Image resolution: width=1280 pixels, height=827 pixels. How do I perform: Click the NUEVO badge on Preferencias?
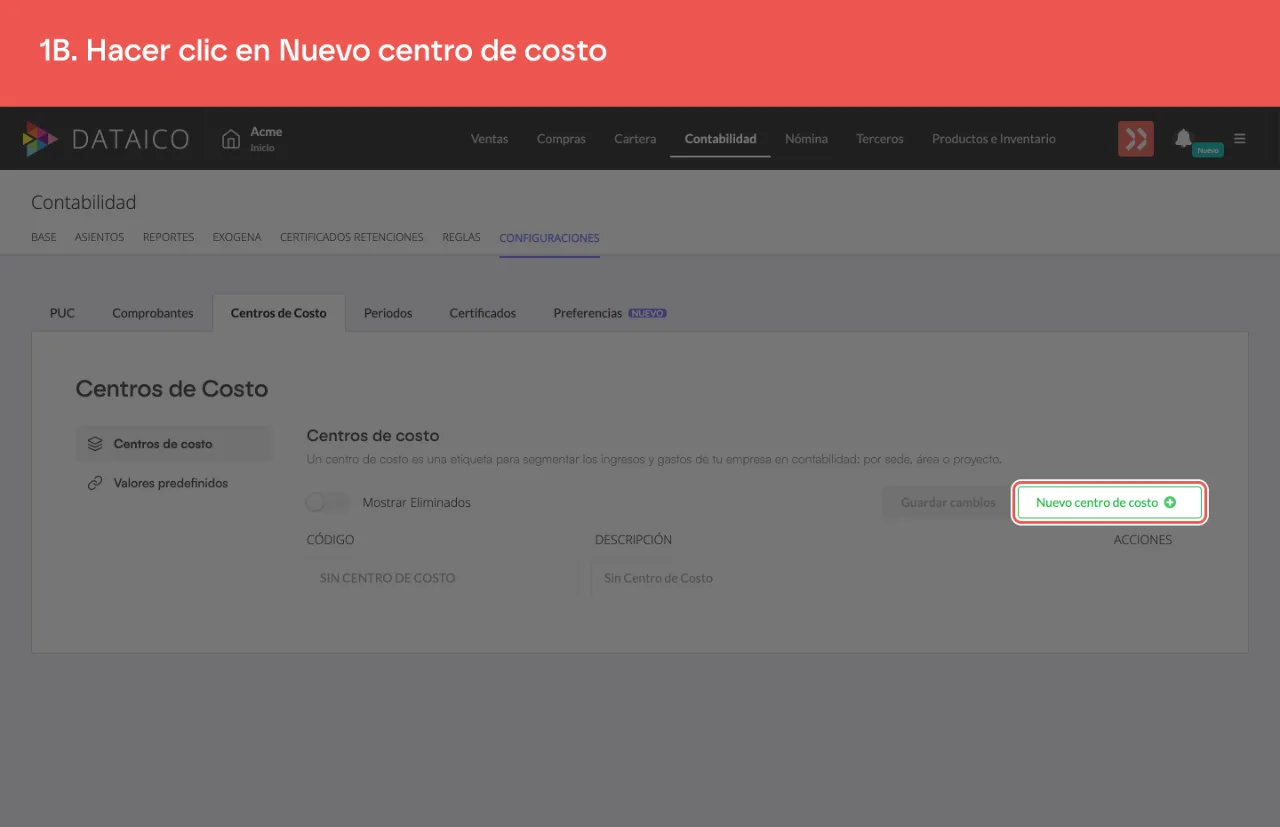point(647,313)
